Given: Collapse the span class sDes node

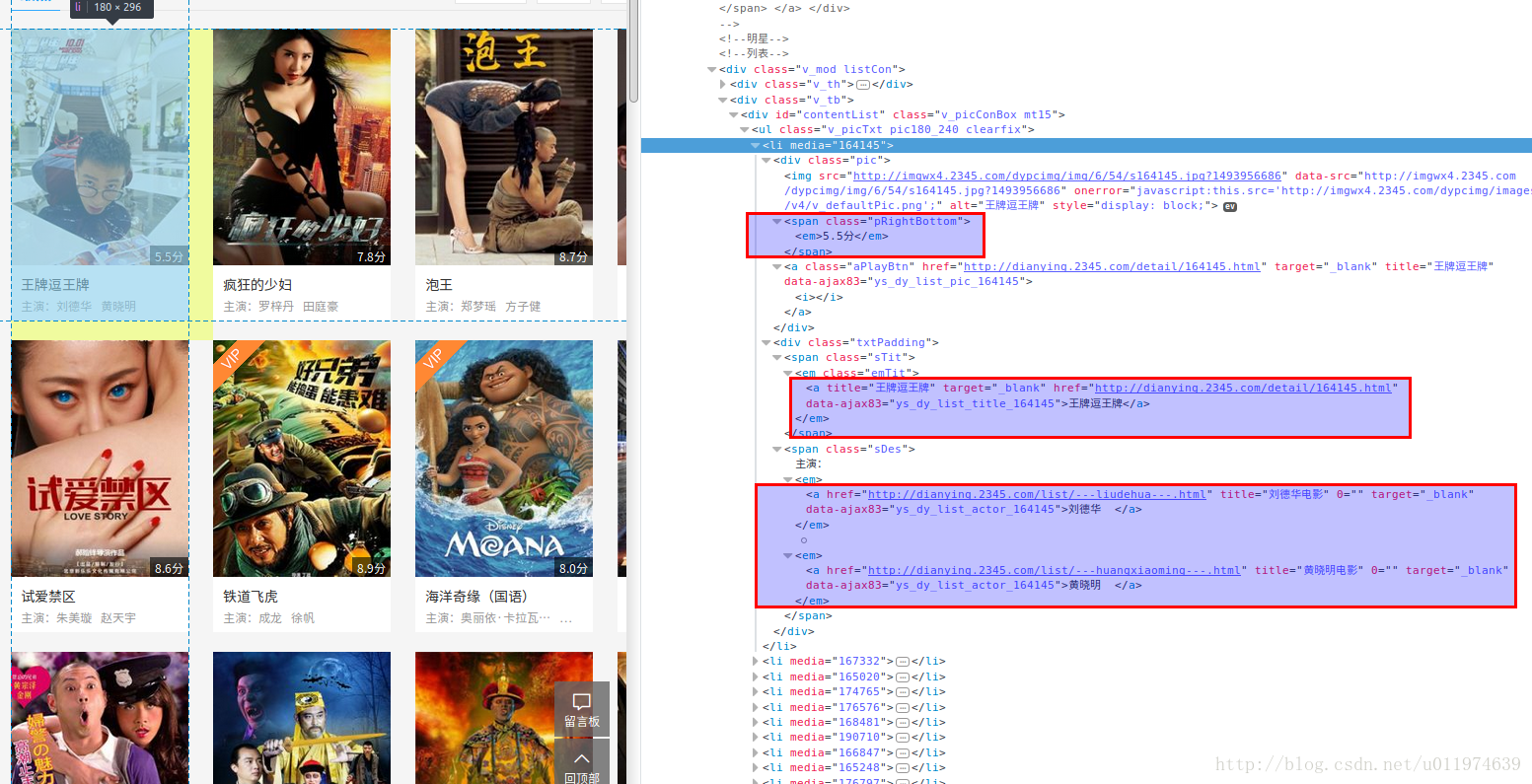Looking at the screenshot, I should (x=777, y=450).
